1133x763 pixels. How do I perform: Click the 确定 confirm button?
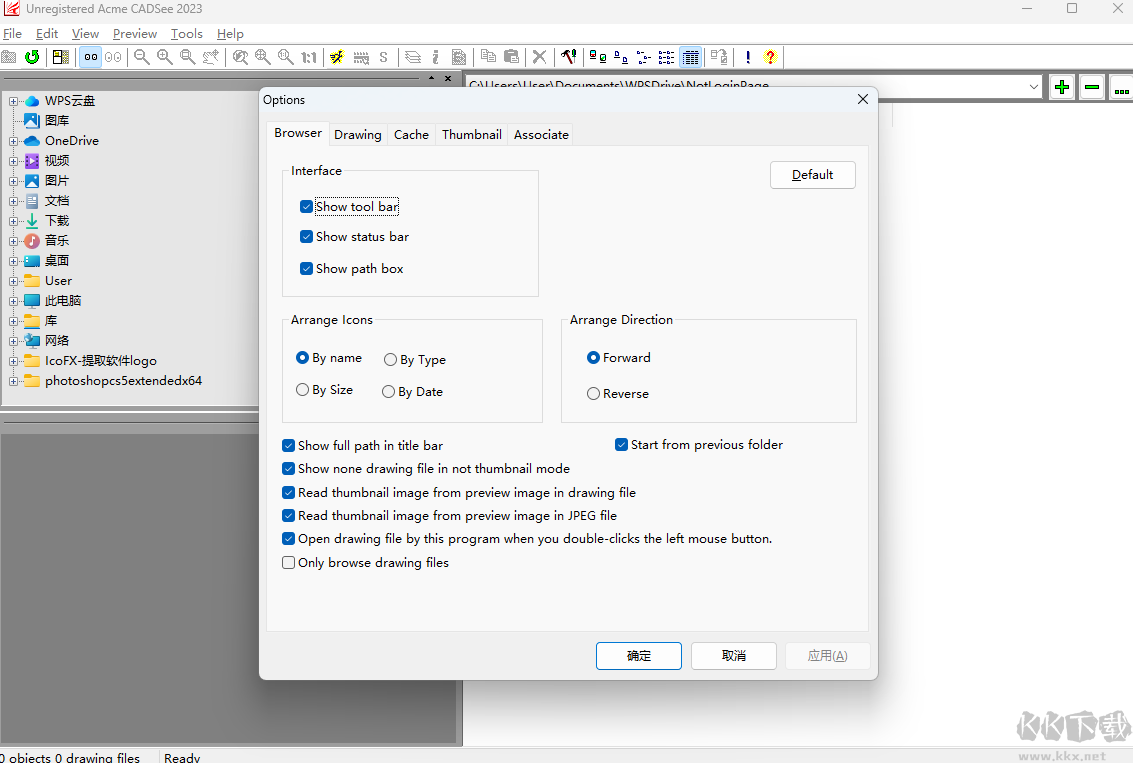click(x=638, y=656)
